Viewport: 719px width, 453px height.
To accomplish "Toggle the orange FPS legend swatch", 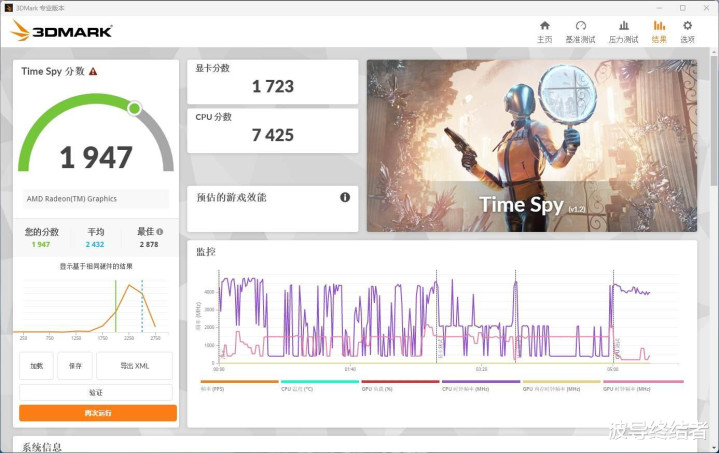I will click(x=239, y=381).
